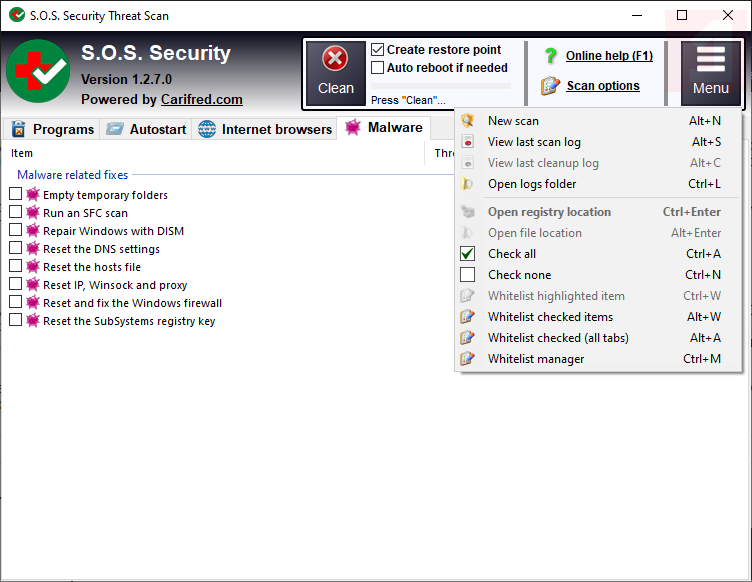Select the Malware tab
752x582 pixels.
384,128
